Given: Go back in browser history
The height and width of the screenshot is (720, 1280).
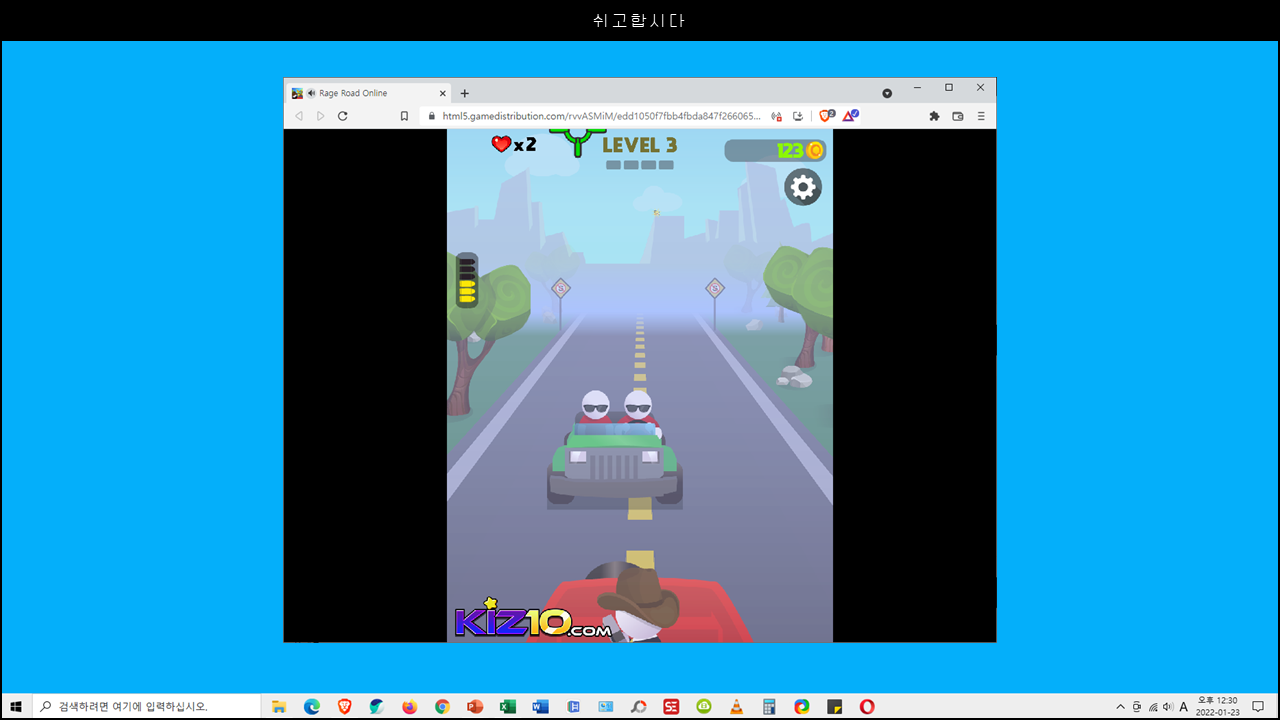Looking at the screenshot, I should [x=298, y=116].
